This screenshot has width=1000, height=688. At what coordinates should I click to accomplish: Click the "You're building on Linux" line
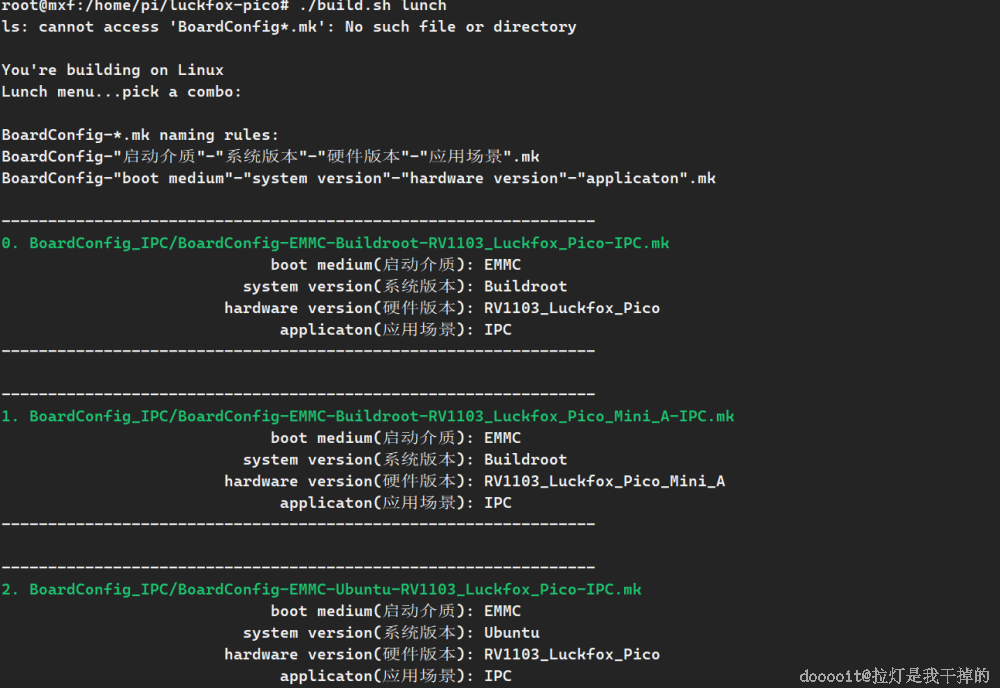pos(113,70)
